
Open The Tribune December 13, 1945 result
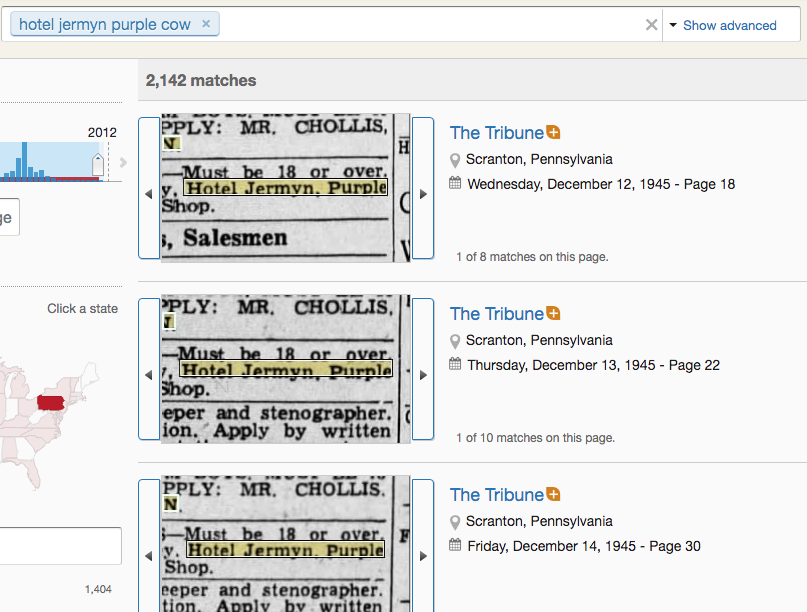(496, 314)
